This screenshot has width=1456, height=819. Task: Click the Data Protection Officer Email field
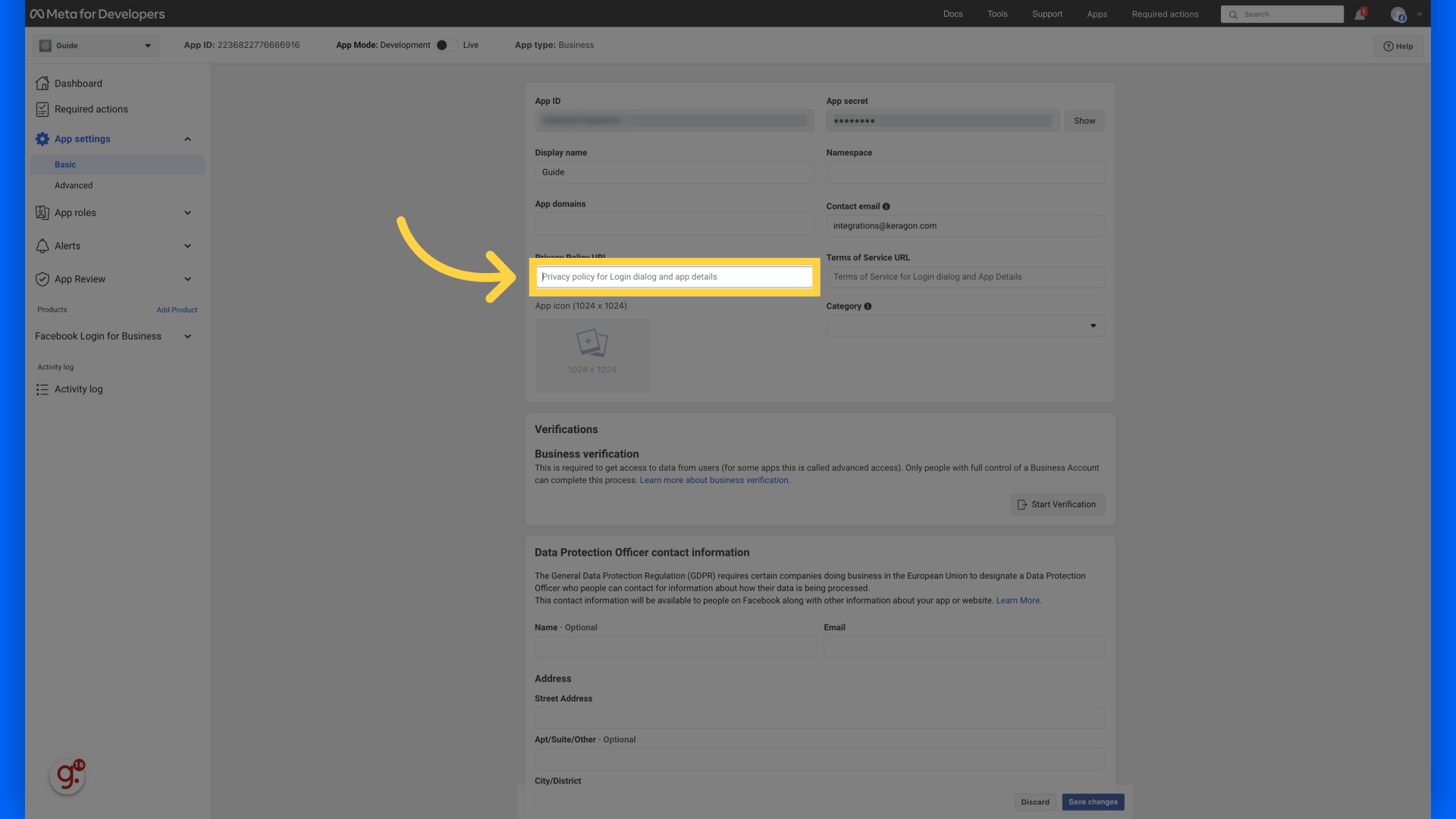[x=965, y=648]
